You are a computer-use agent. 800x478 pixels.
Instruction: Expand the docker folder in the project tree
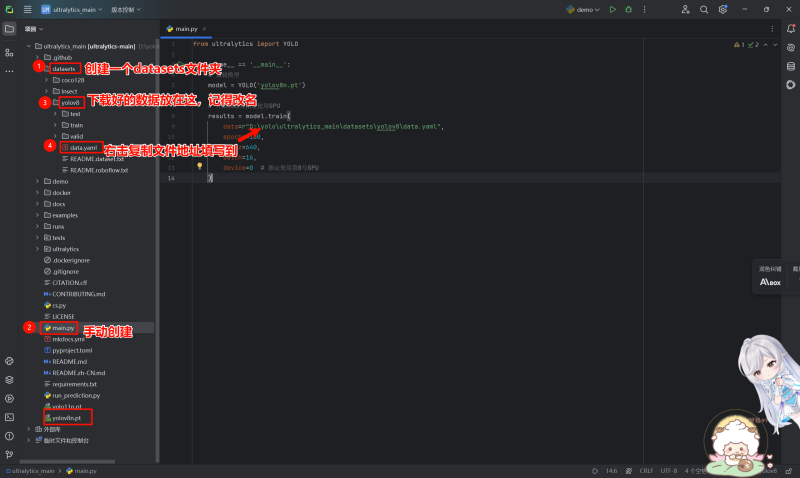[58, 192]
